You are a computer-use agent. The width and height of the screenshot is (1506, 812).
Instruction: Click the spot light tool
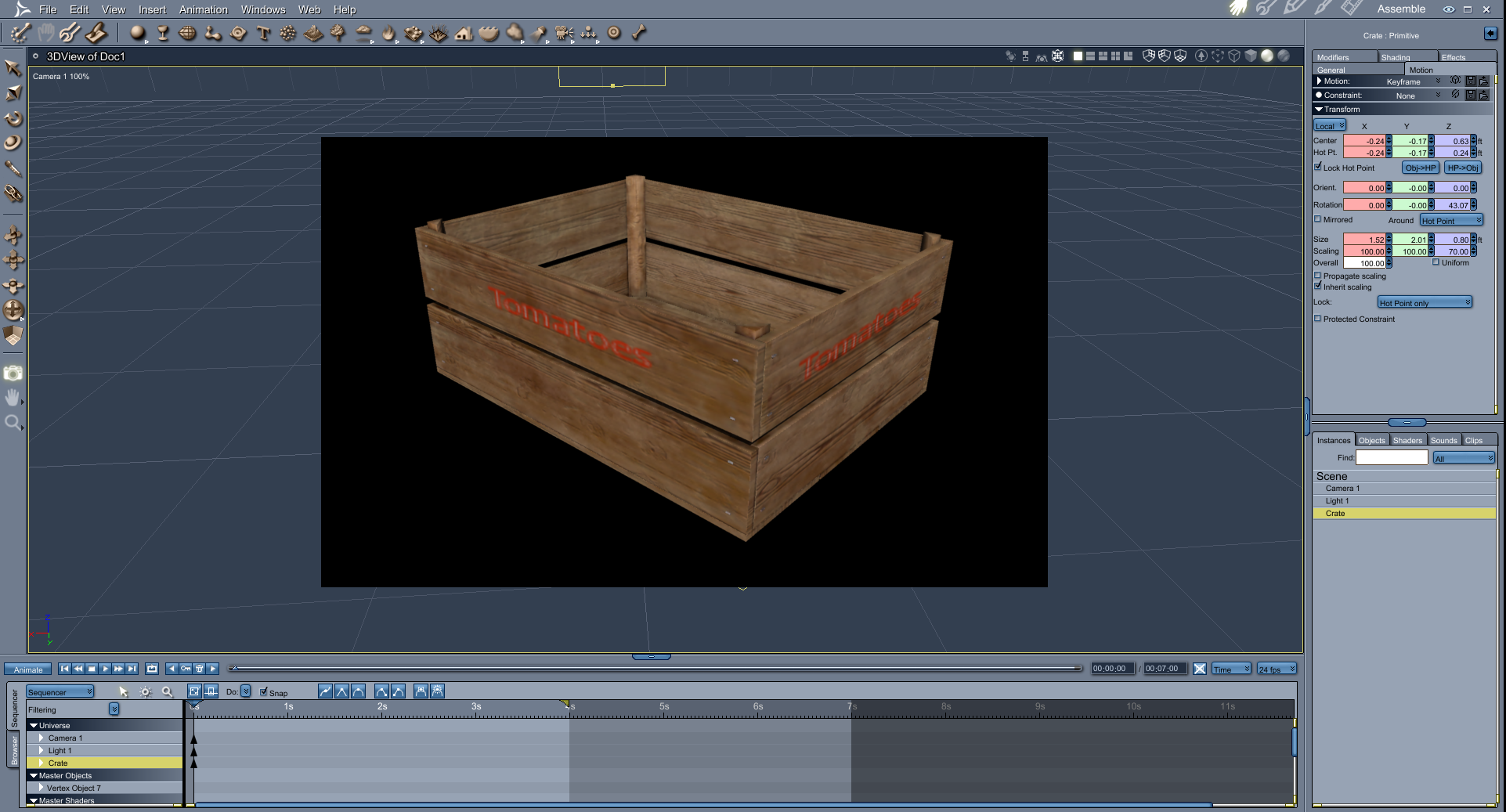coord(539,33)
